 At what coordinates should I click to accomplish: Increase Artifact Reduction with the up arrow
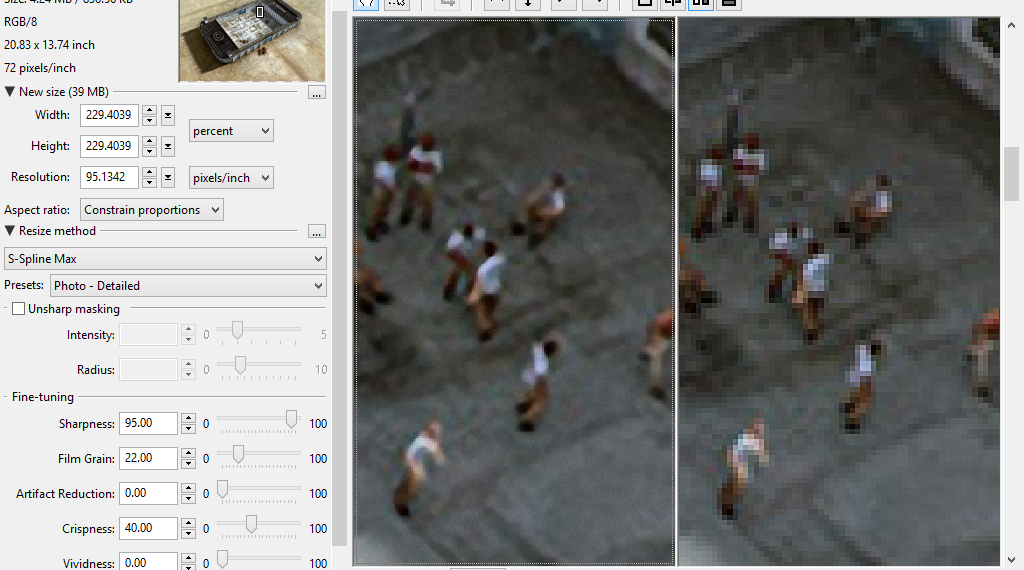point(188,488)
